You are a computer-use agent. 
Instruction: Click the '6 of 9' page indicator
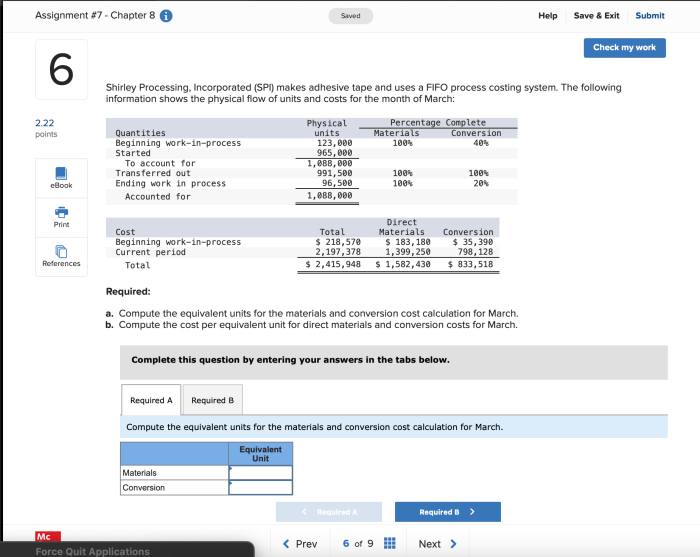pyautogui.click(x=358, y=544)
